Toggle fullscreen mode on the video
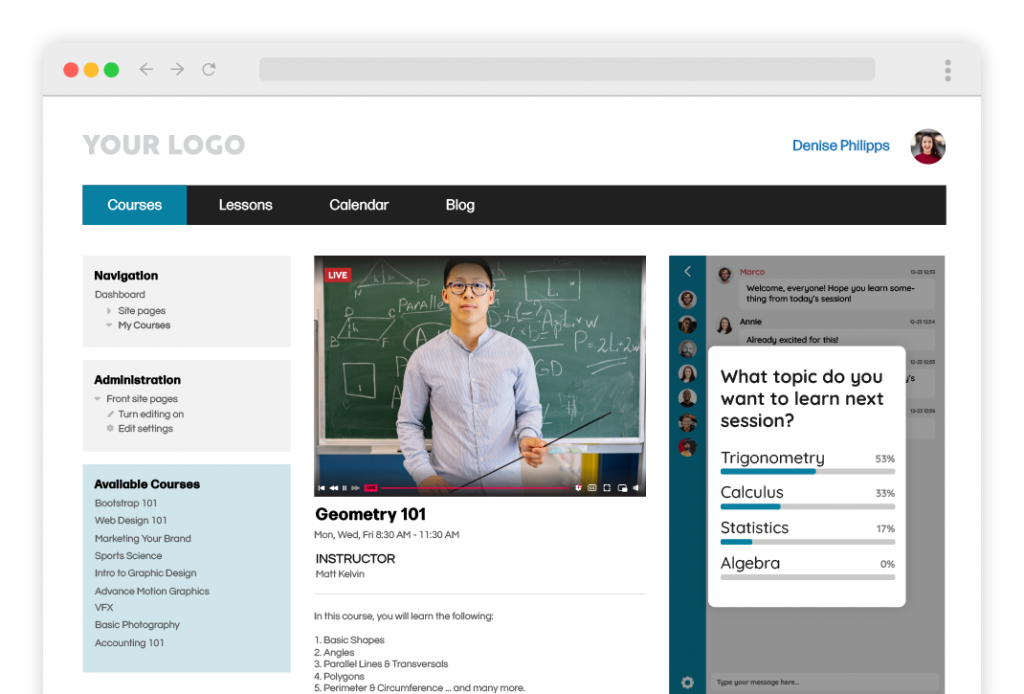The image size is (1024, 694). 607,488
